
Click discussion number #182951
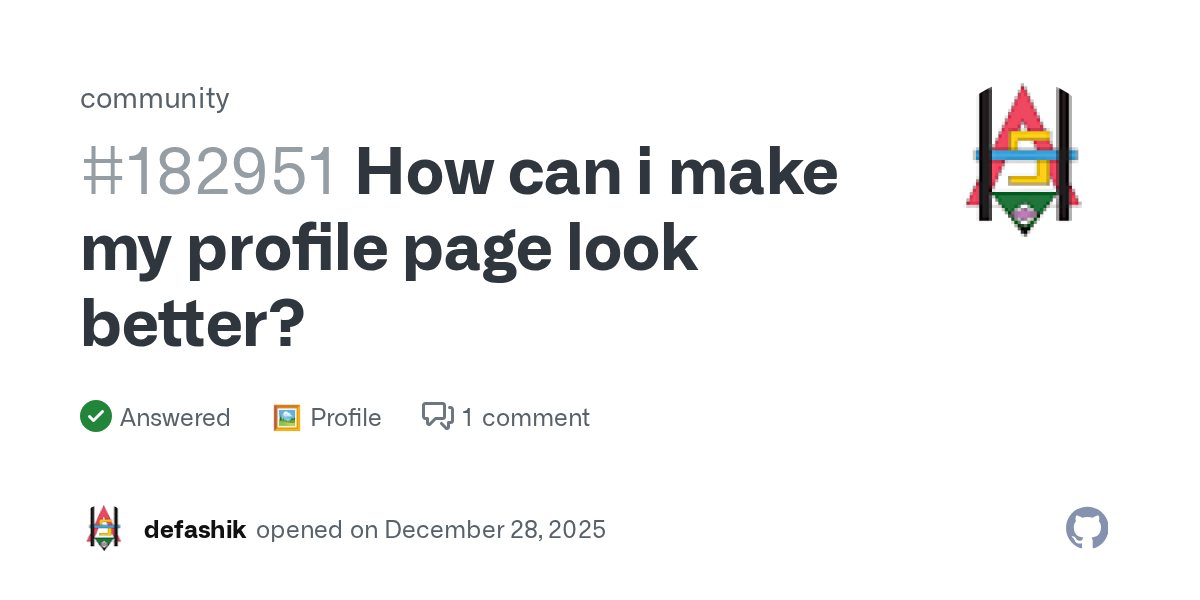208,172
